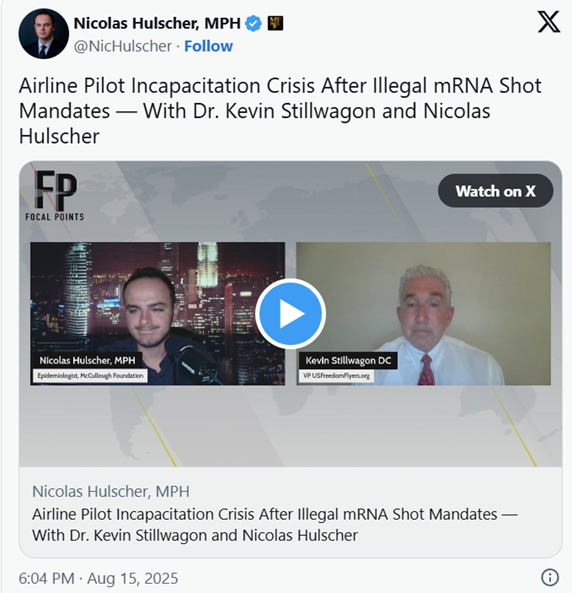Click the card title below the video

click(275, 525)
